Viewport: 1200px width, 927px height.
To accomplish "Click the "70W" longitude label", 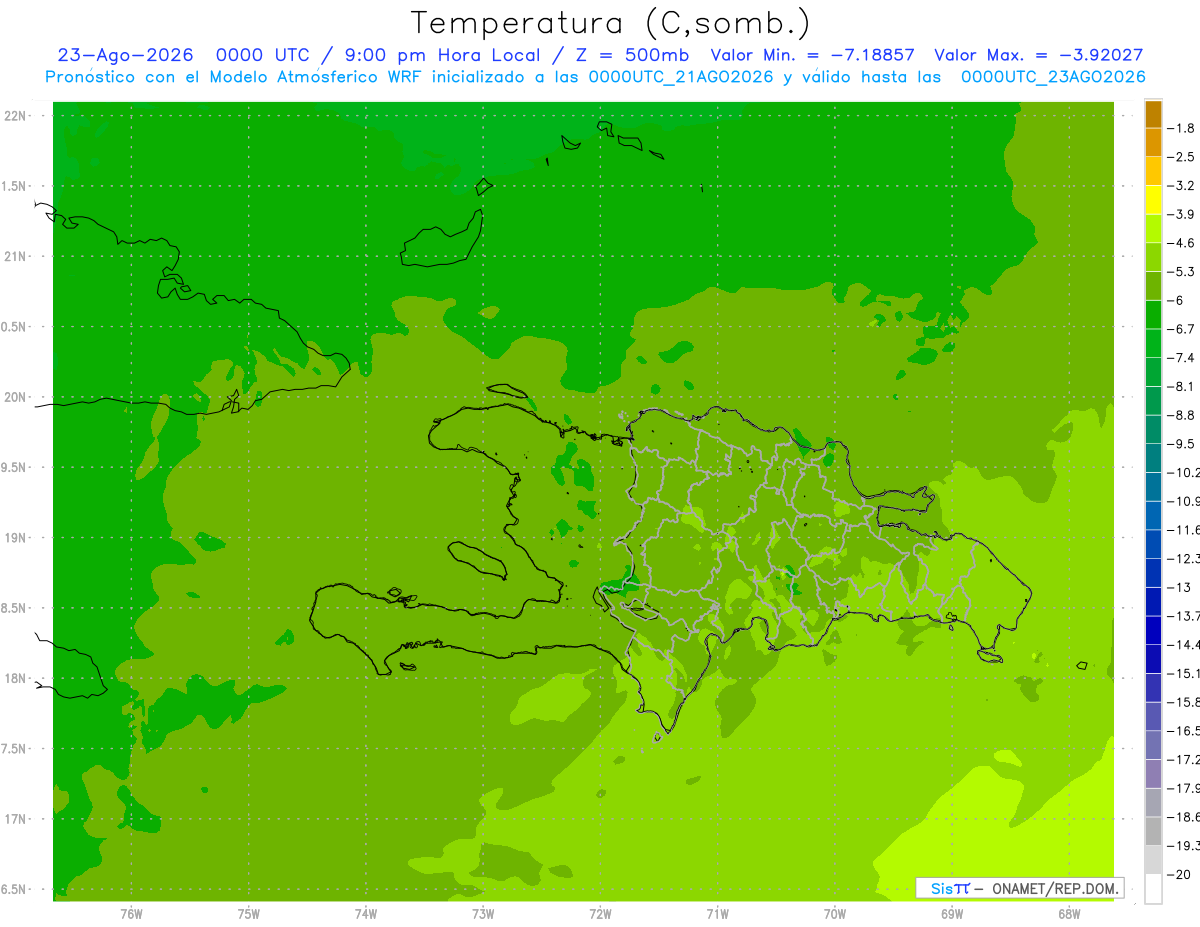I will [x=835, y=914].
